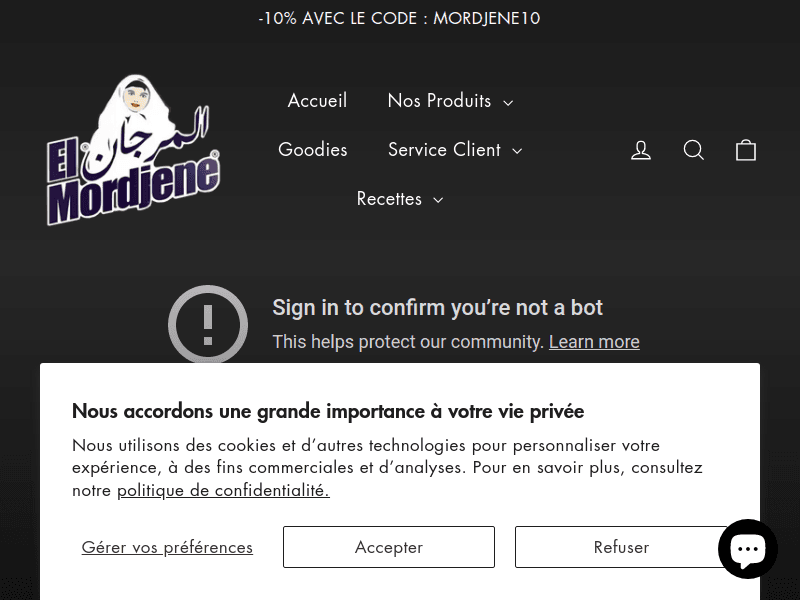Open the Goodies menu item
Viewport: 800px width, 600px height.
tap(313, 150)
